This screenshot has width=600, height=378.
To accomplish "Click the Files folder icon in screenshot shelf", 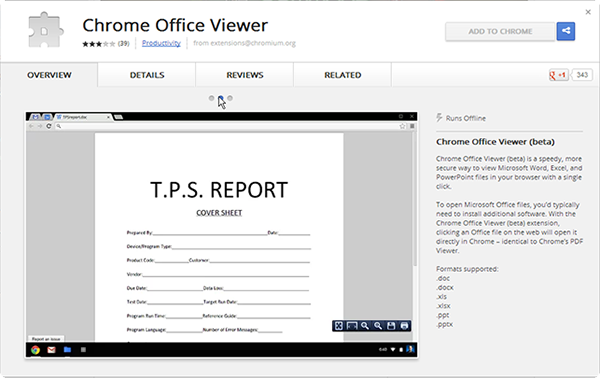I will click(67, 349).
